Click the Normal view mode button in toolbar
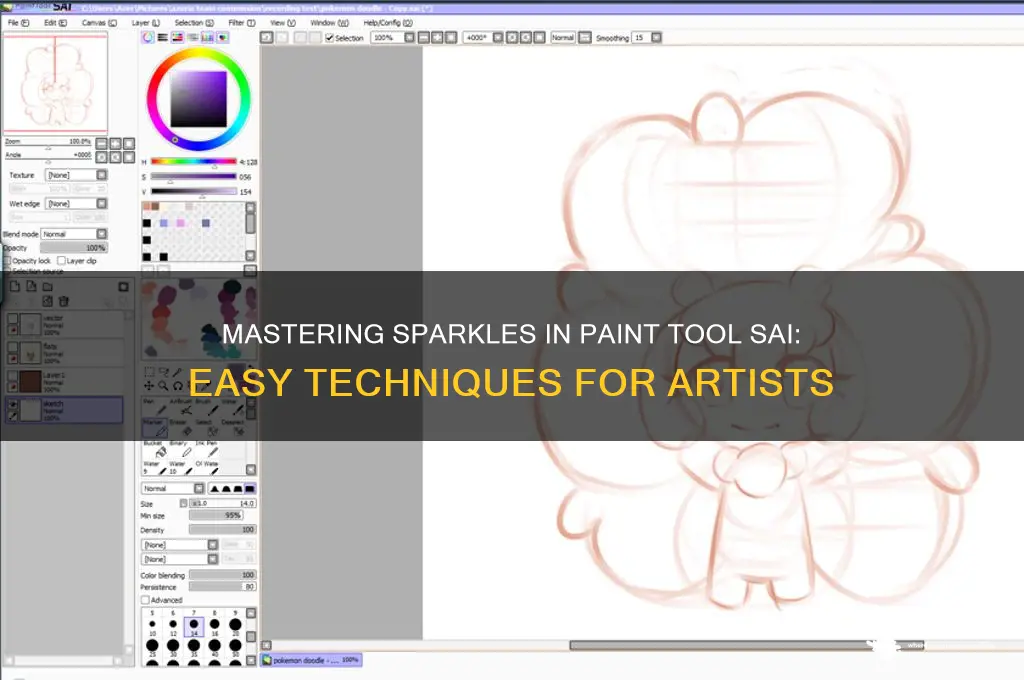Image resolution: width=1024 pixels, height=680 pixels. click(563, 38)
